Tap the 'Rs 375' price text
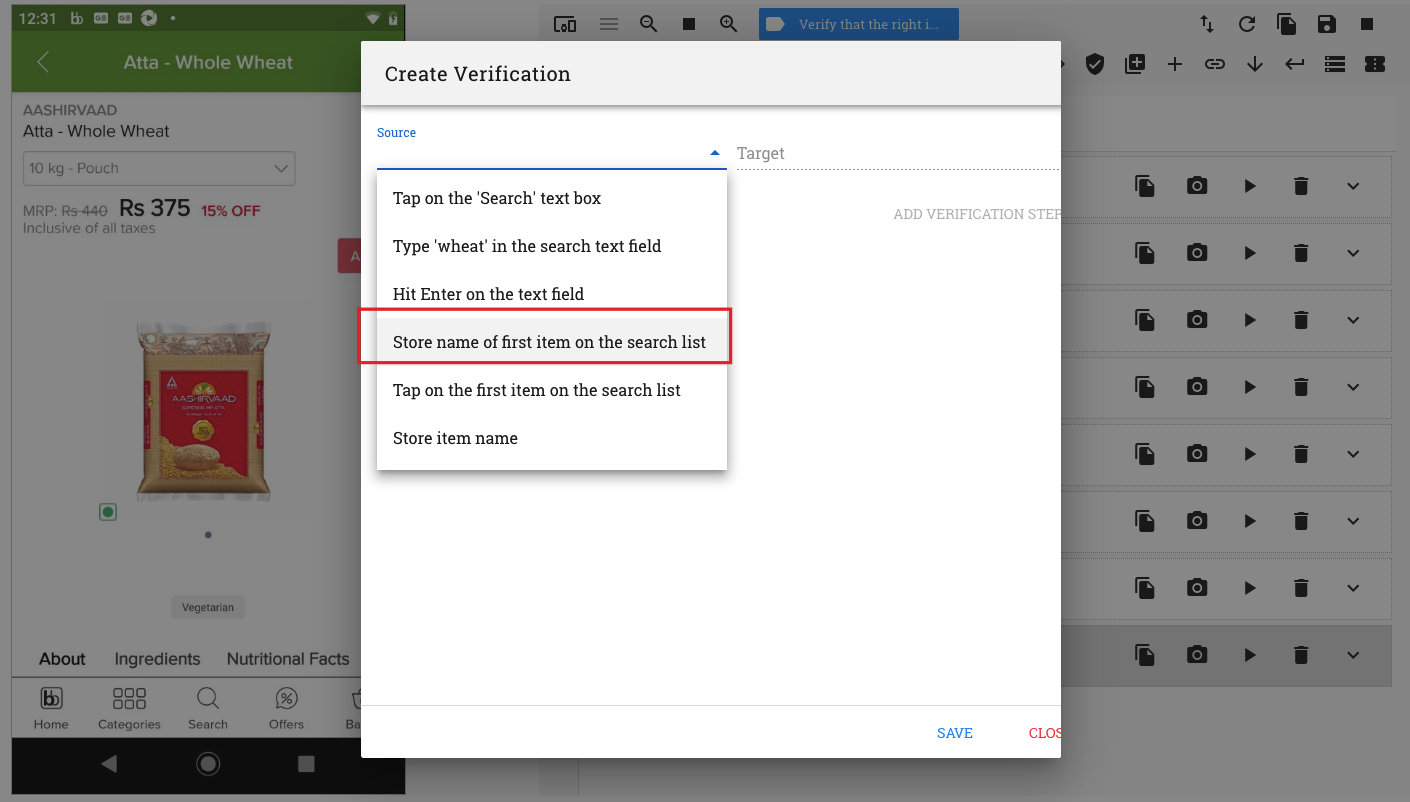Viewport: 1410px width, 802px height. click(155, 208)
